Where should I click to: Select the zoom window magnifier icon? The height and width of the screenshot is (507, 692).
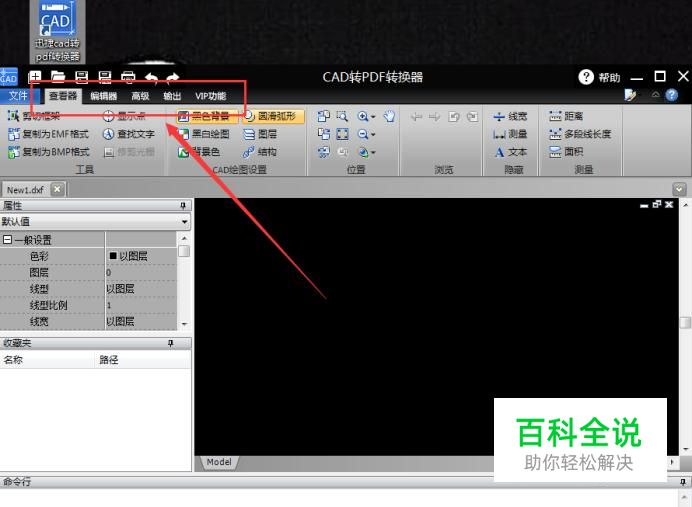coord(342,116)
